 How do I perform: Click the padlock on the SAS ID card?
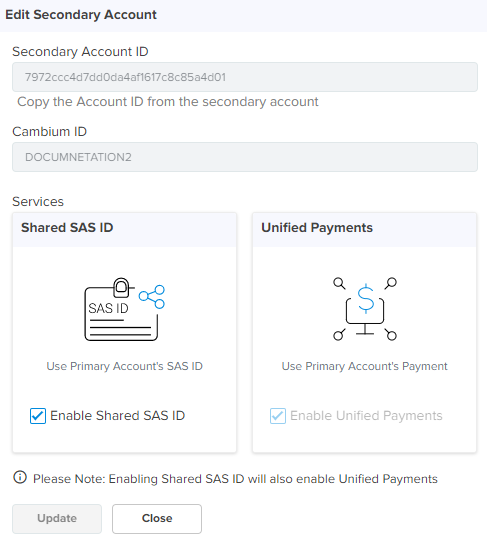(x=121, y=287)
